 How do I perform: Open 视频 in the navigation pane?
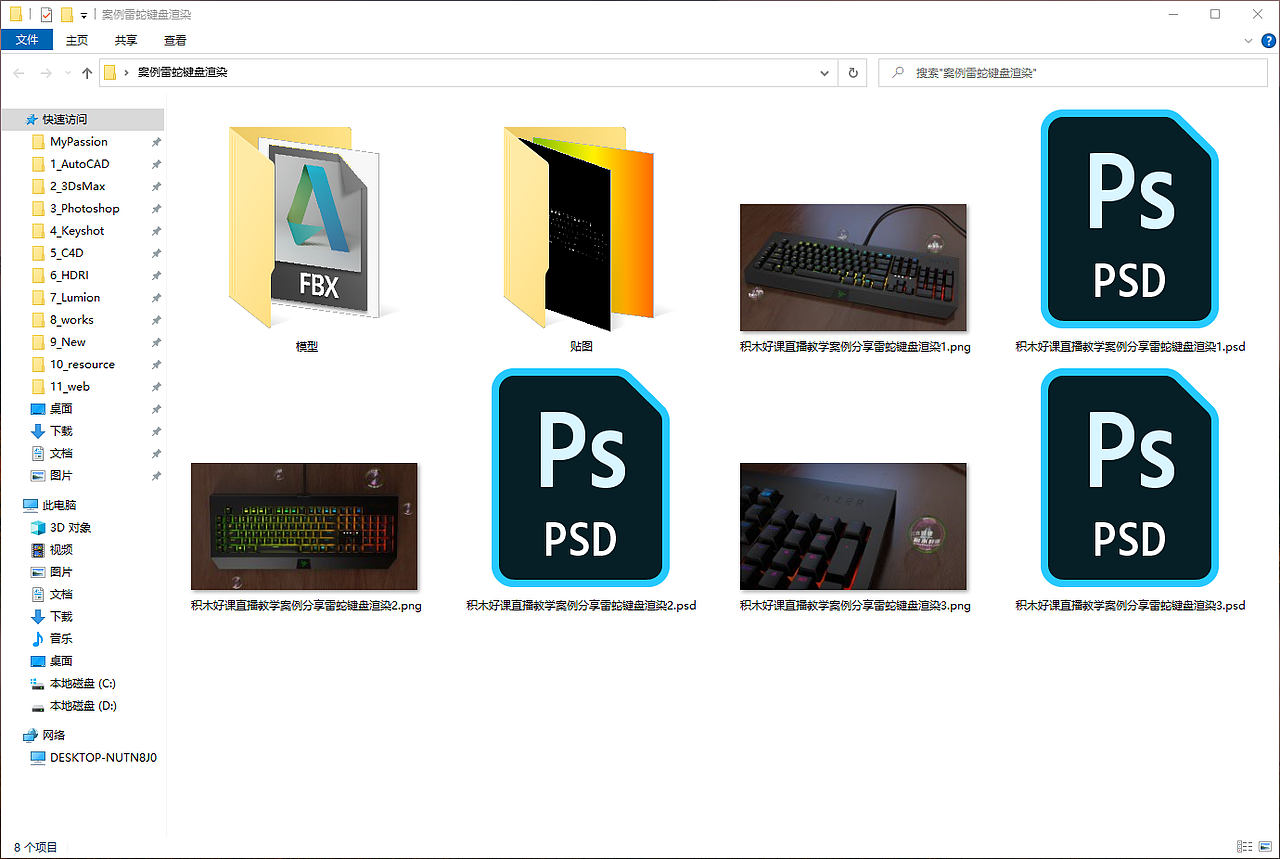[61, 550]
